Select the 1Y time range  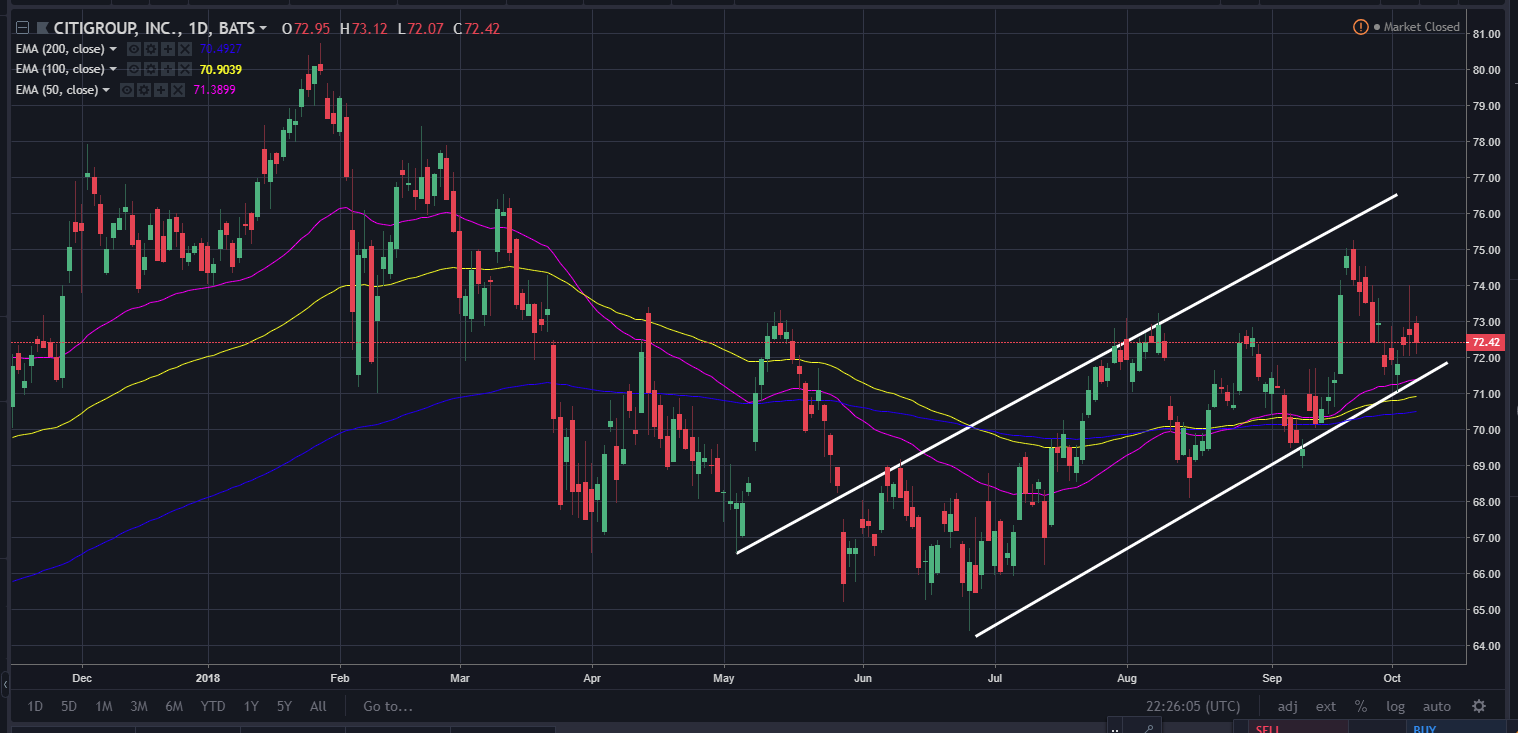(251, 706)
